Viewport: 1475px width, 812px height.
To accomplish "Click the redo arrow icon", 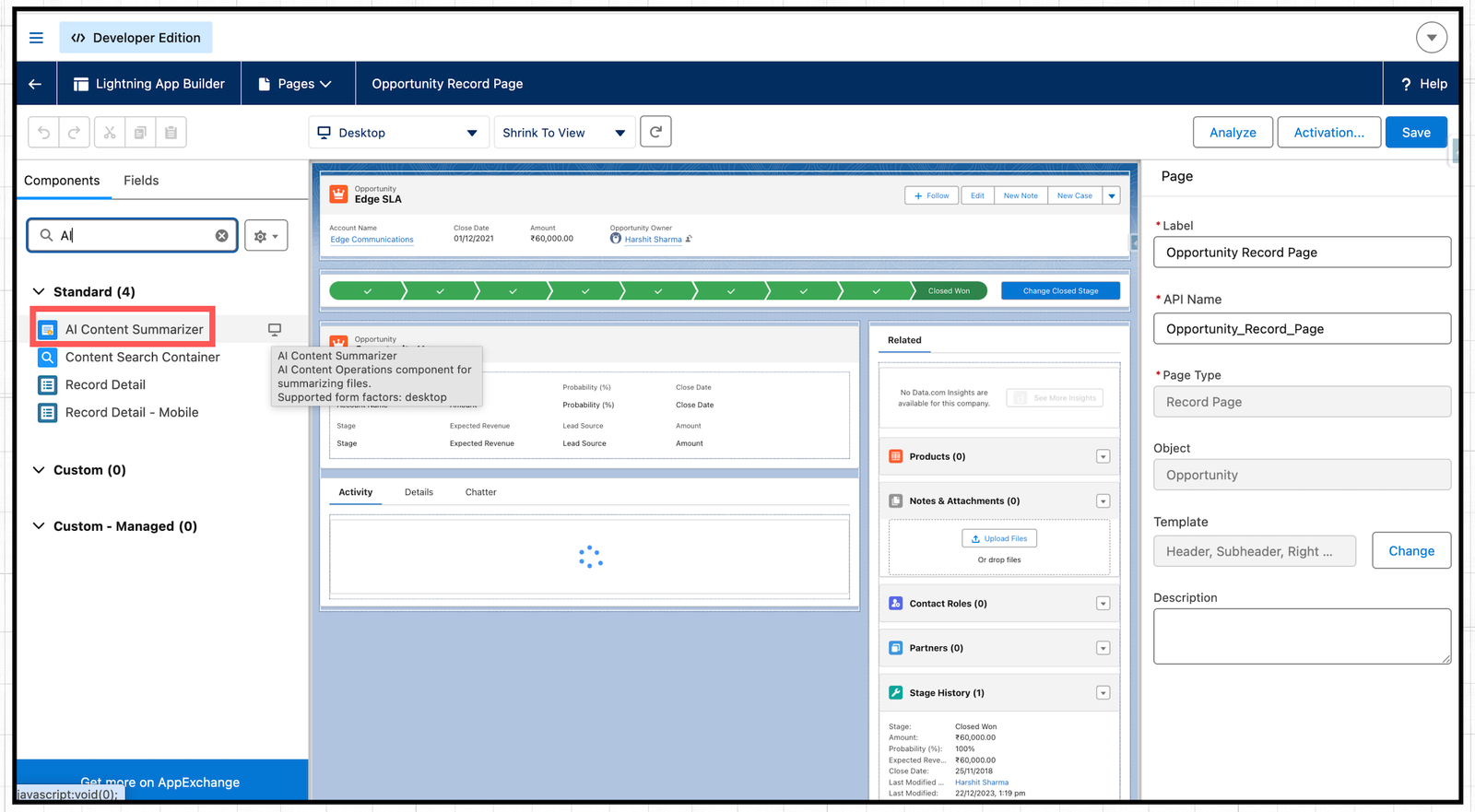I will pos(75,133).
